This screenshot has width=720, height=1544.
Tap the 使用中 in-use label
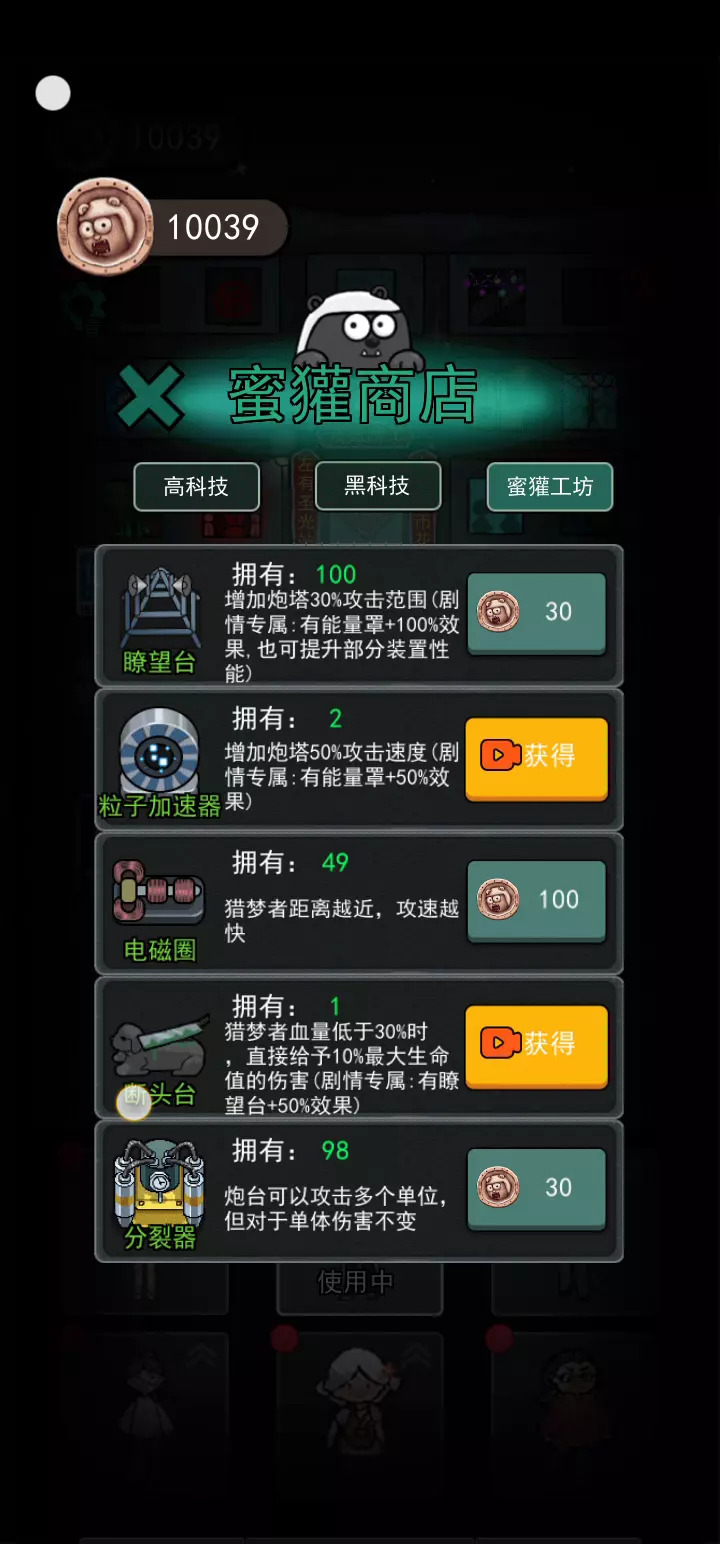point(356,1282)
